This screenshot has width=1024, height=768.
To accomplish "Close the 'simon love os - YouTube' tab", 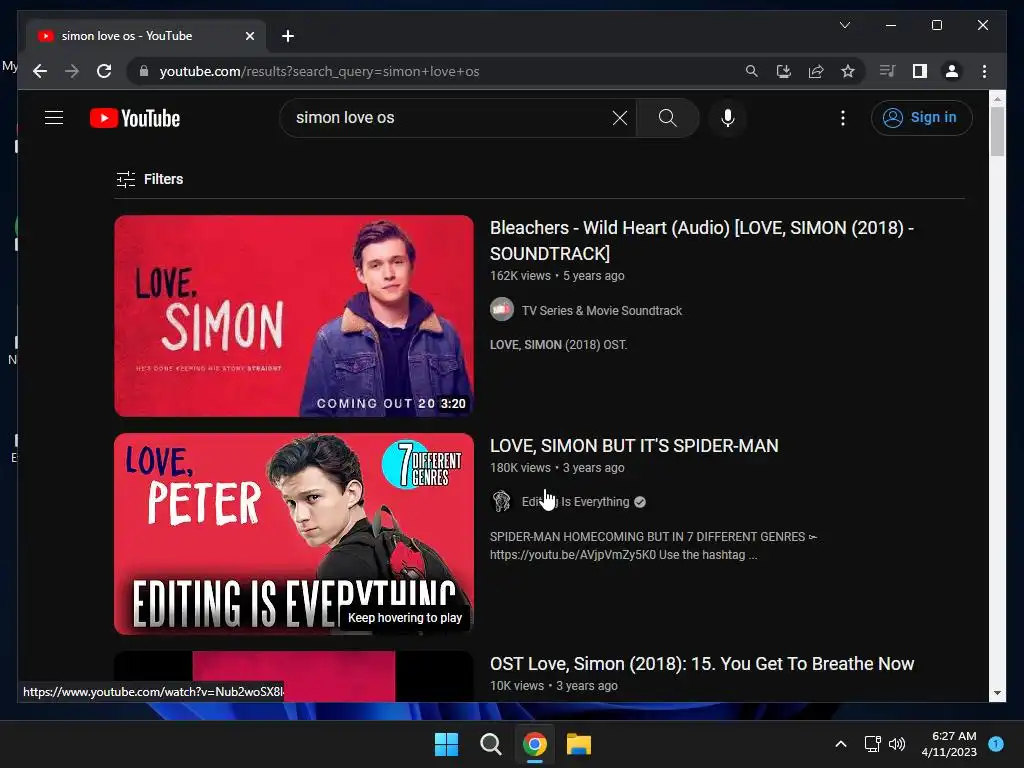I will click(249, 36).
